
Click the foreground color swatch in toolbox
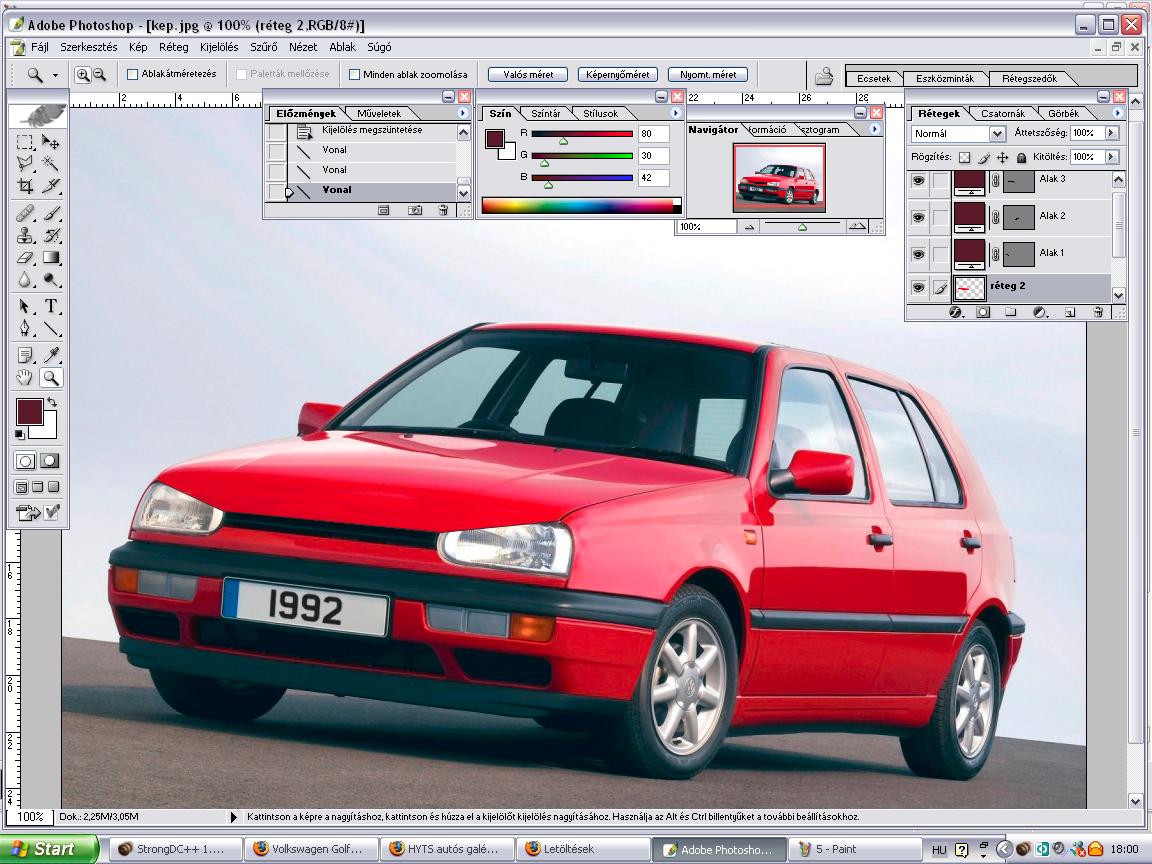(30, 411)
